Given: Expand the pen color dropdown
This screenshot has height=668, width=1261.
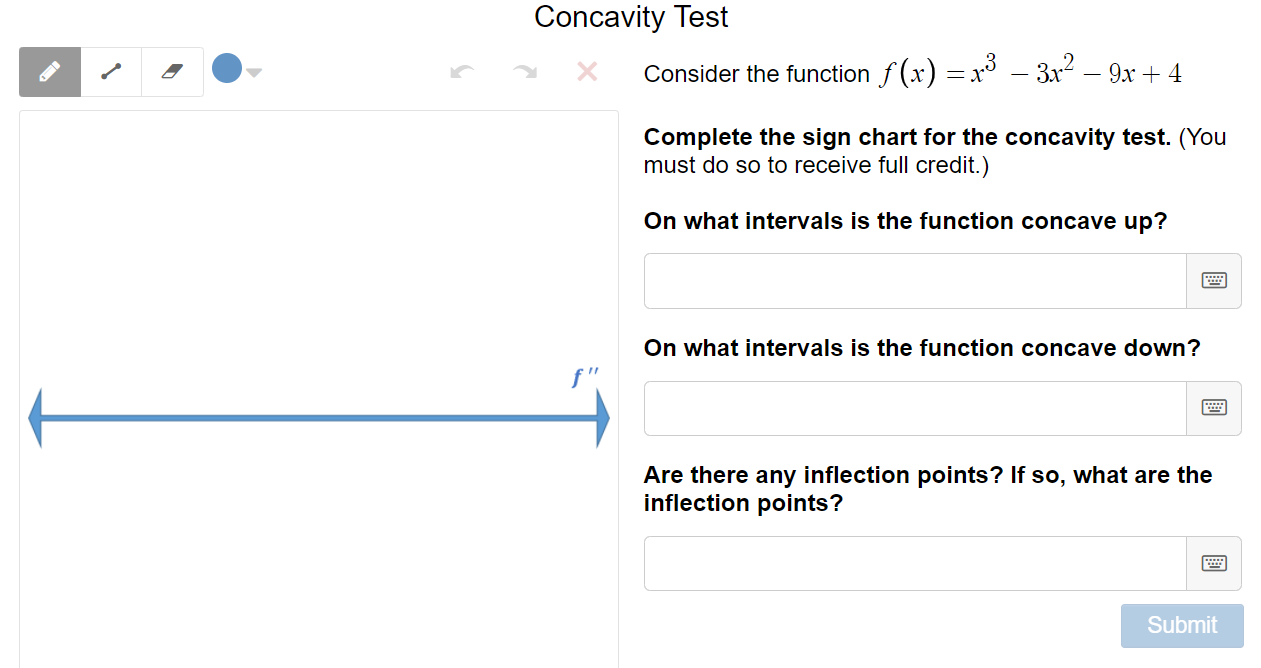Looking at the screenshot, I should coord(254,73).
